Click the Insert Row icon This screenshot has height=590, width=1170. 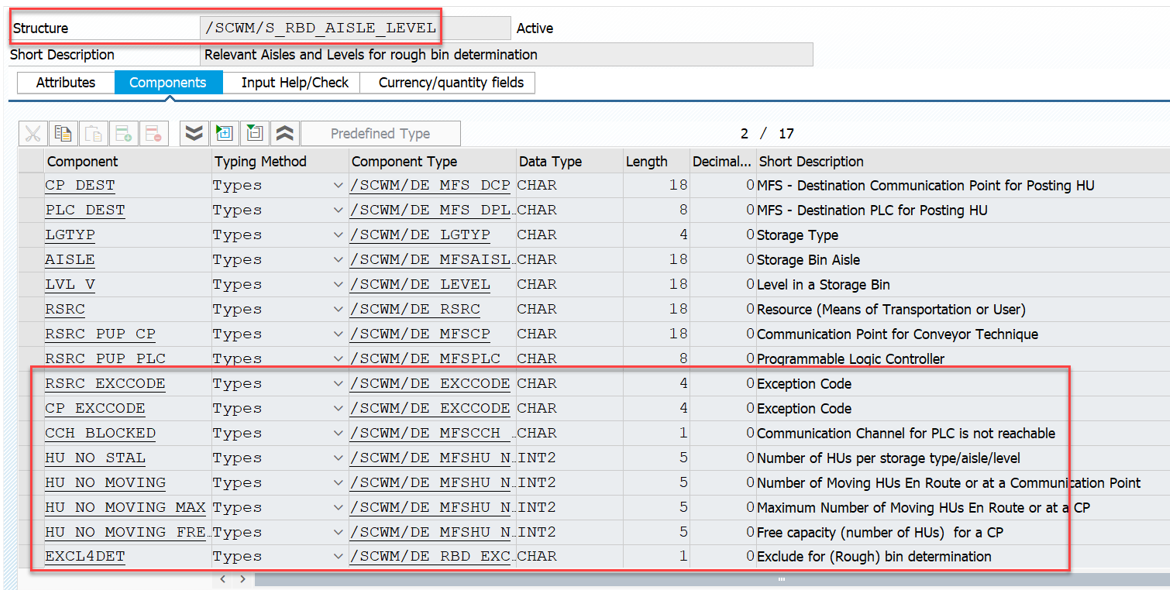coord(124,134)
